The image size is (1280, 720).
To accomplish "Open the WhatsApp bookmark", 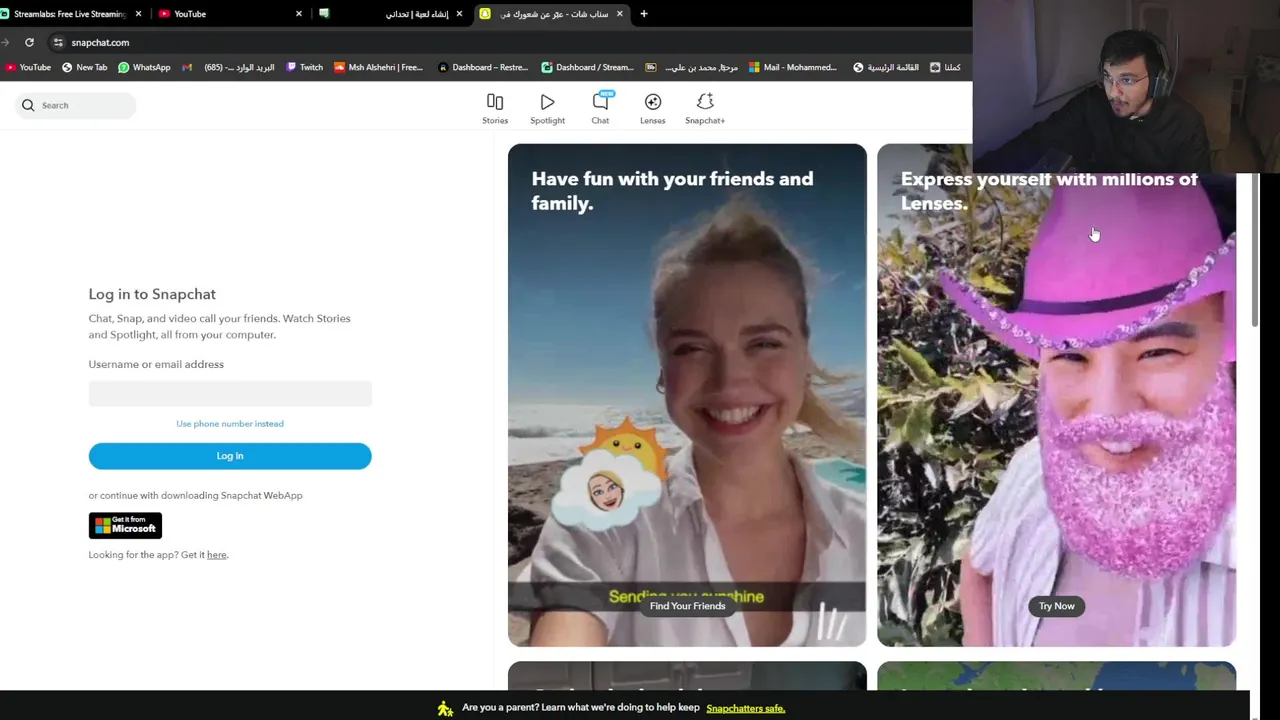I will pyautogui.click(x=144, y=67).
